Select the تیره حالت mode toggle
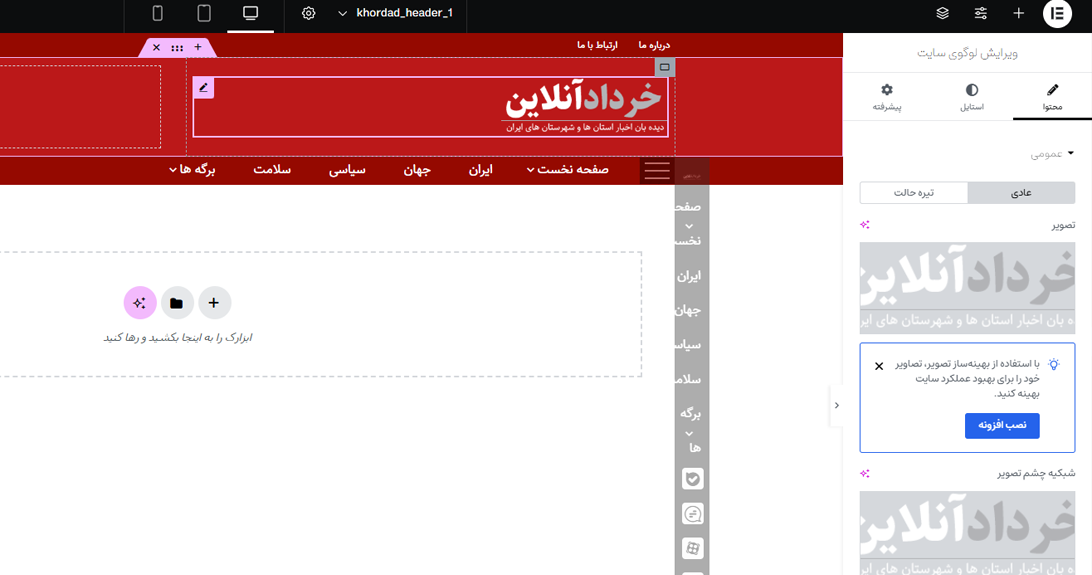This screenshot has height=575, width=1092. 914,193
